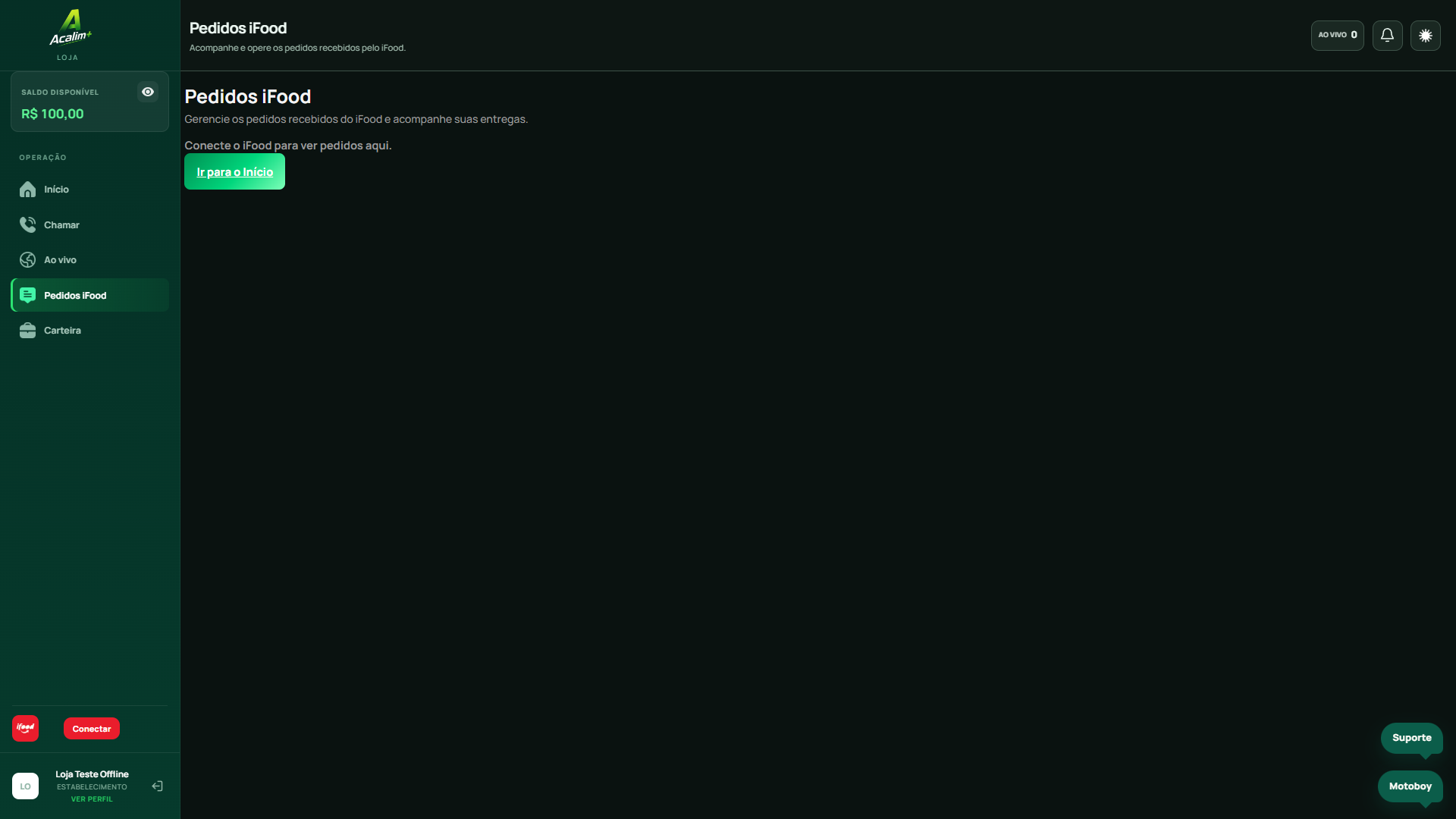This screenshot has height=819, width=1456.
Task: Click the 'Acompanhe e opere os pedidos' subtitle
Action: (297, 48)
